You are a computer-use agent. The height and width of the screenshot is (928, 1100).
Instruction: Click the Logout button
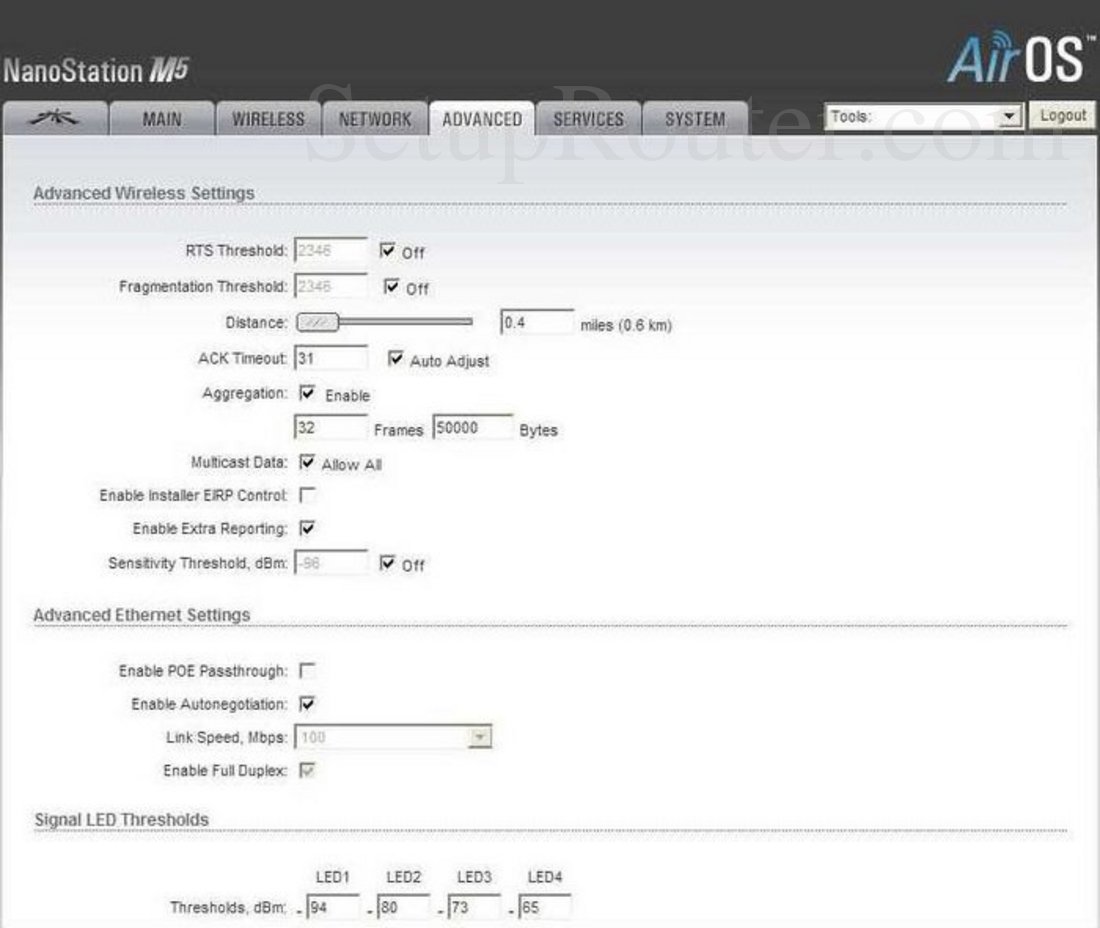point(1062,115)
